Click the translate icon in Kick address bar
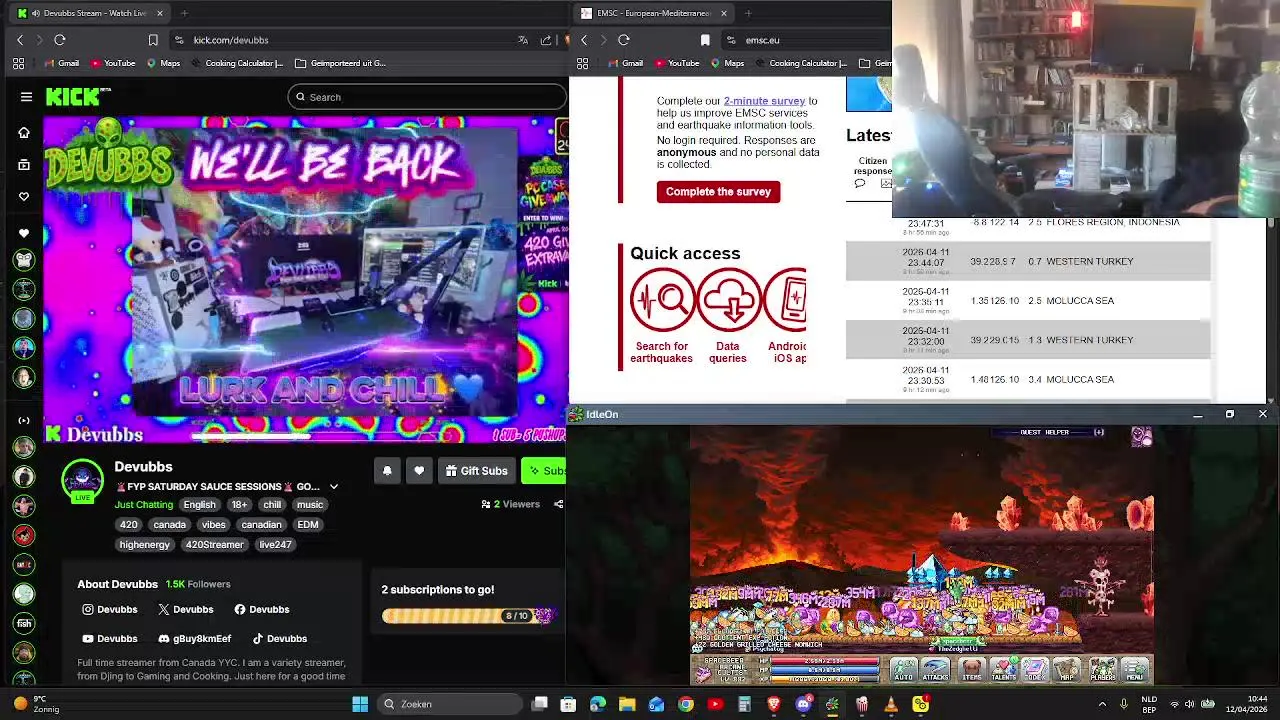The width and height of the screenshot is (1280, 720). pos(523,40)
